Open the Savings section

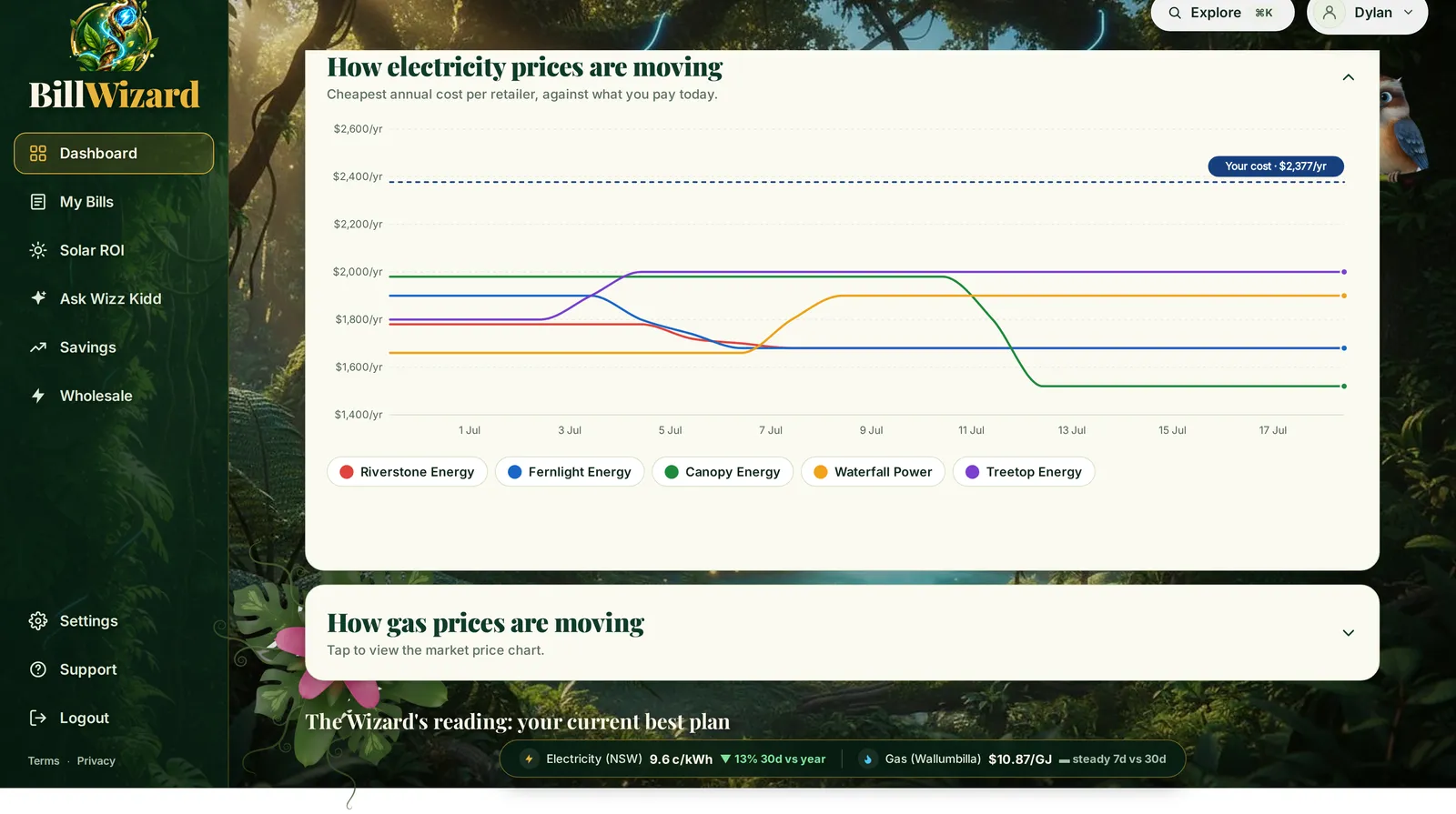tap(114, 347)
